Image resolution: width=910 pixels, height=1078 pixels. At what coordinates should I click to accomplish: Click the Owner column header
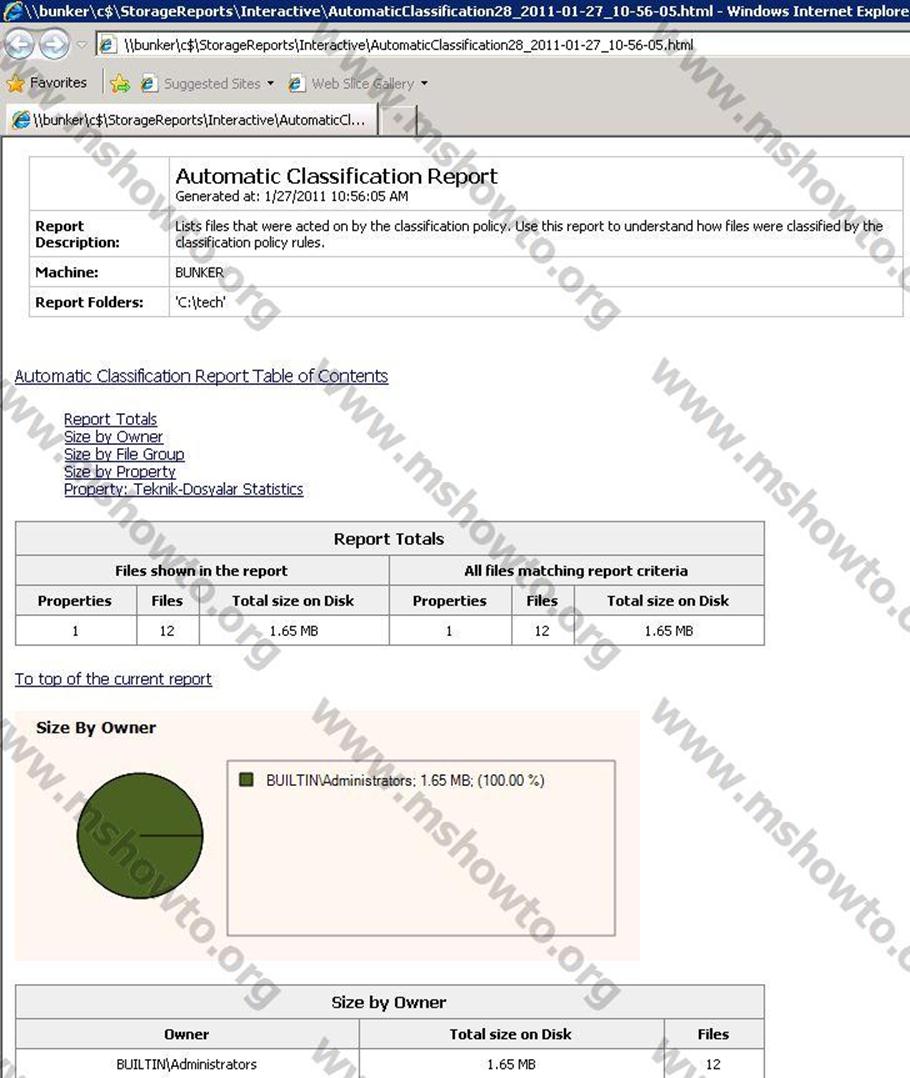coord(187,1034)
